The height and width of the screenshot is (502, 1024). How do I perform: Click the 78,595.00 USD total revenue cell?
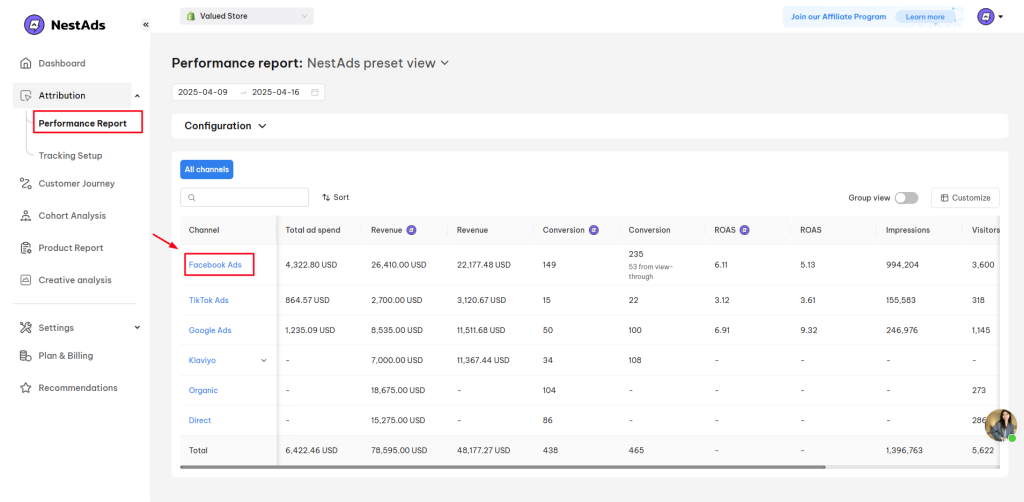[x=398, y=450]
